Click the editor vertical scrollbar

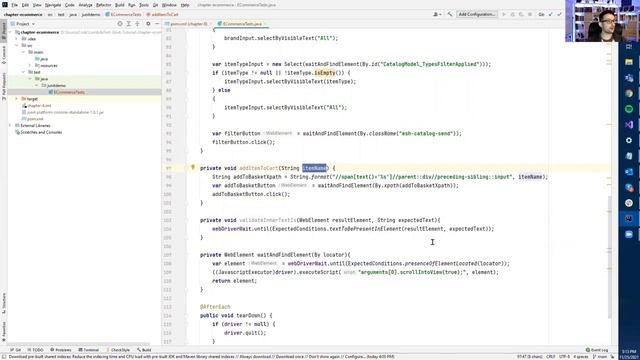(x=609, y=257)
